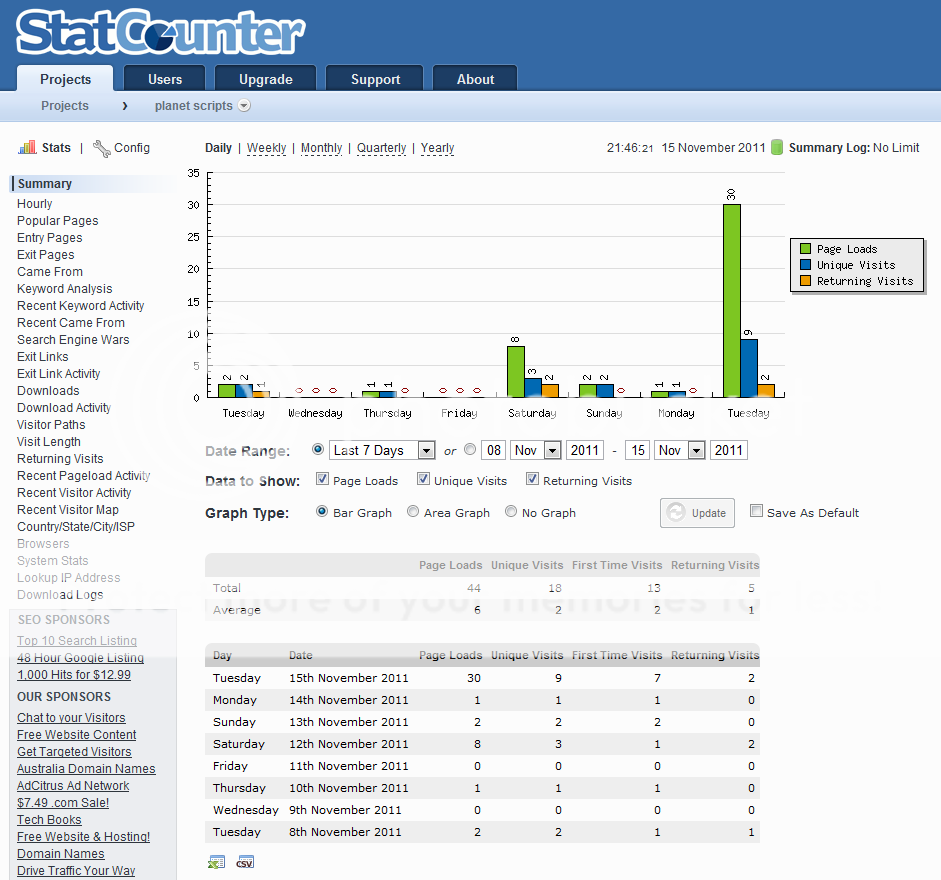The image size is (941, 880).
Task: Click the Returning Visits orange legend swatch
Action: (x=805, y=281)
